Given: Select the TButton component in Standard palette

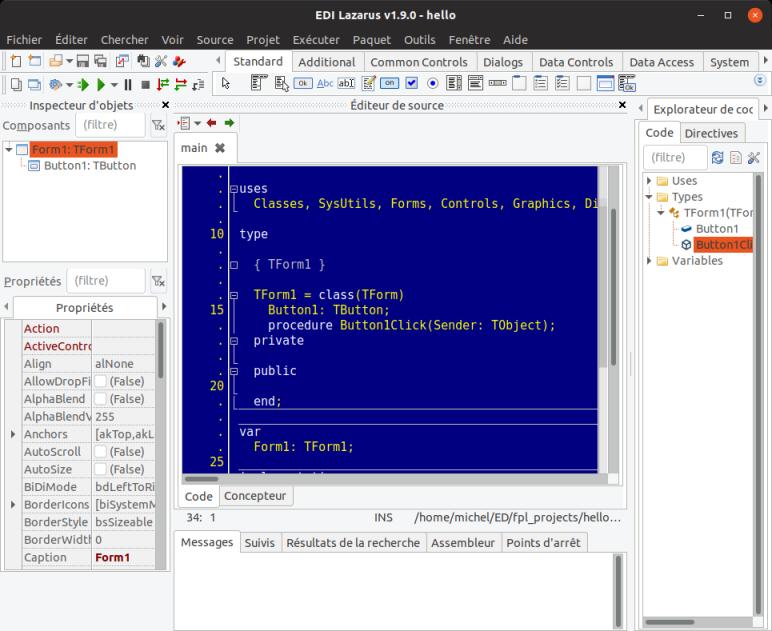Looking at the screenshot, I should point(304,84).
